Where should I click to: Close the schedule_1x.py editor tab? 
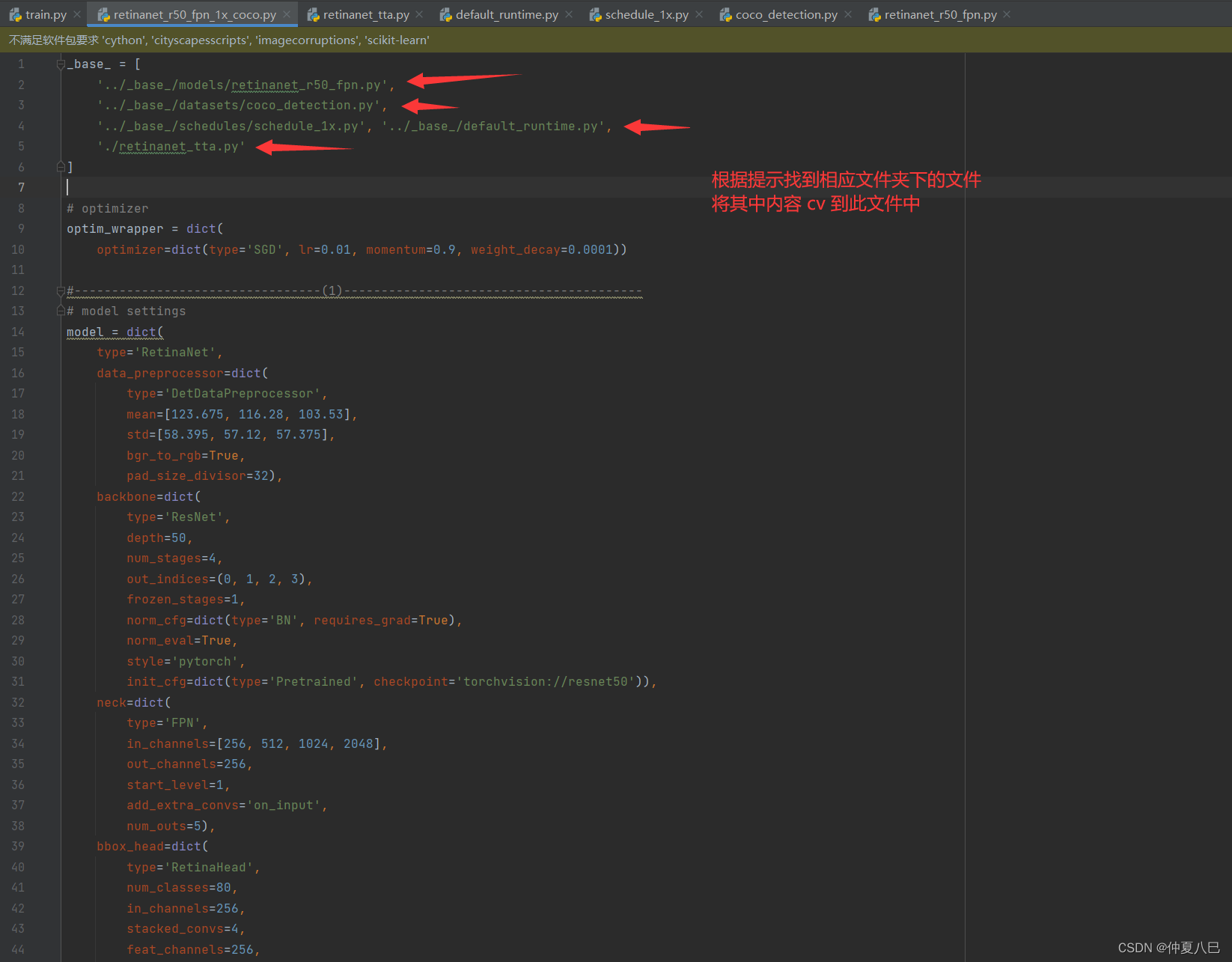coord(698,13)
